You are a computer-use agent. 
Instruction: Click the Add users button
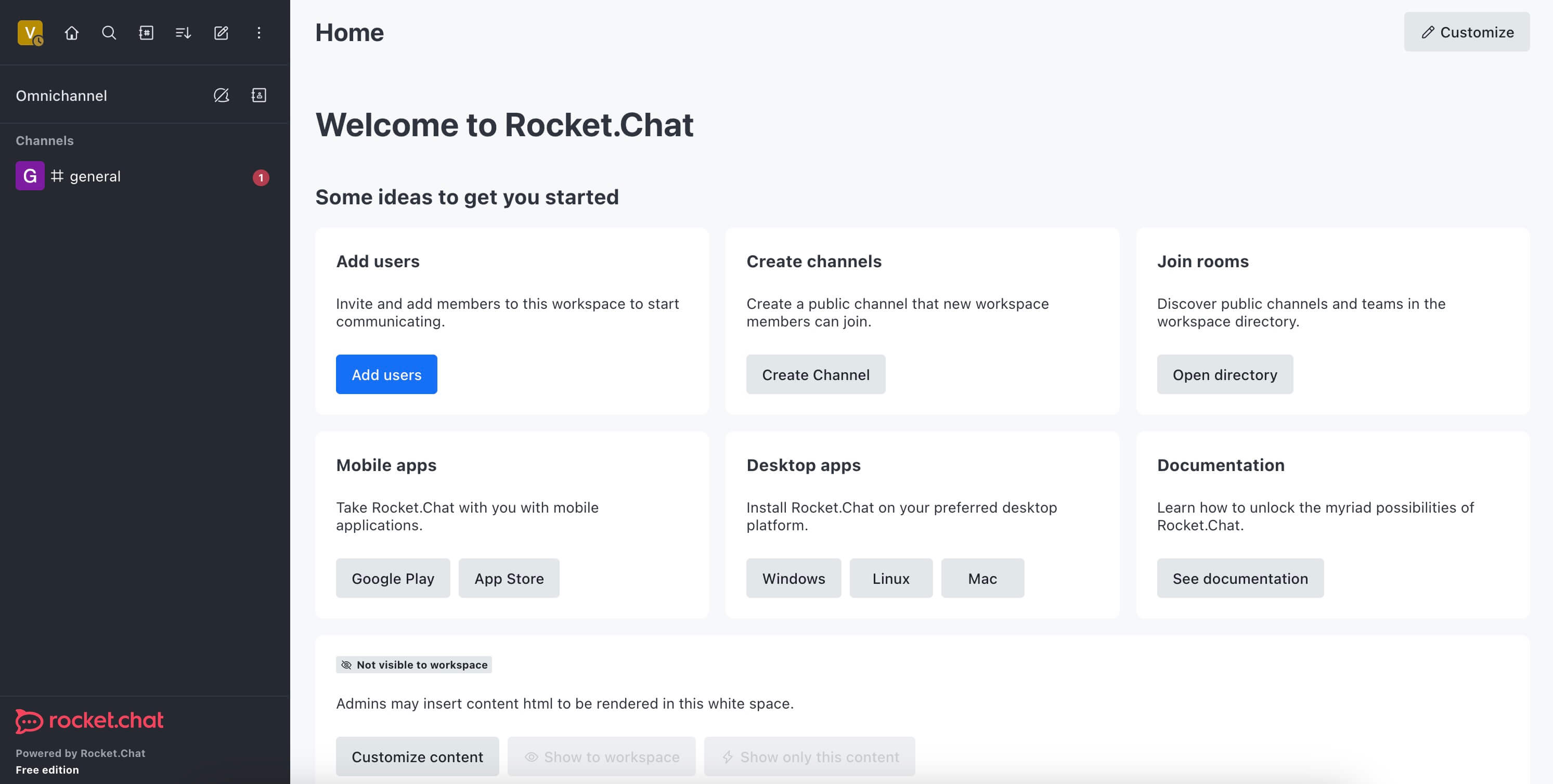[387, 374]
